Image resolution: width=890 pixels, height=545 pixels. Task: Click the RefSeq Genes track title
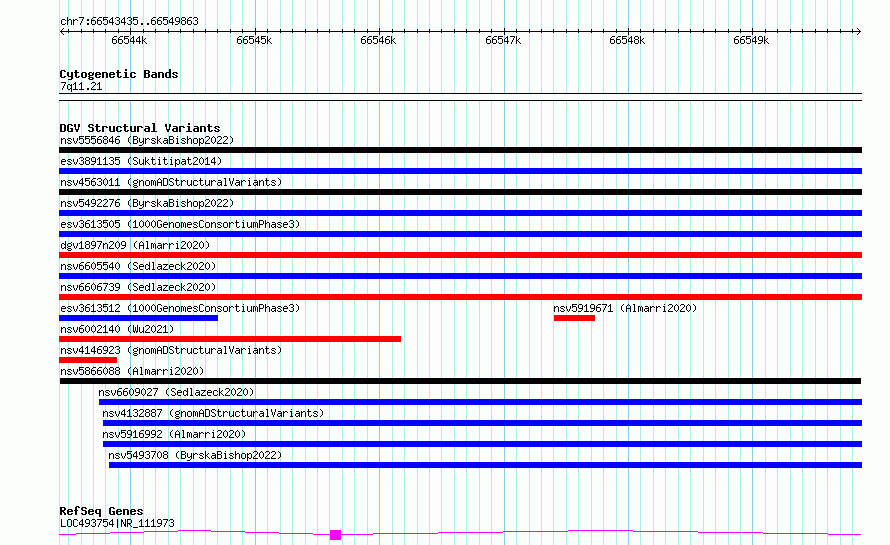point(101,512)
